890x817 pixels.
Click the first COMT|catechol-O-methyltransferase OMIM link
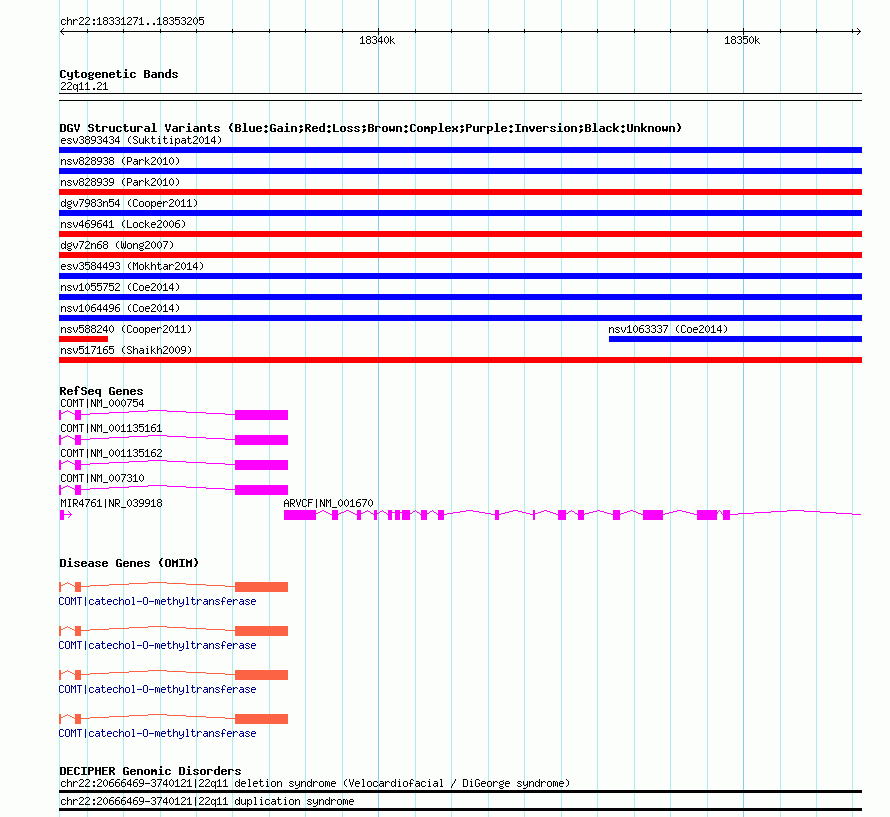pos(157,601)
